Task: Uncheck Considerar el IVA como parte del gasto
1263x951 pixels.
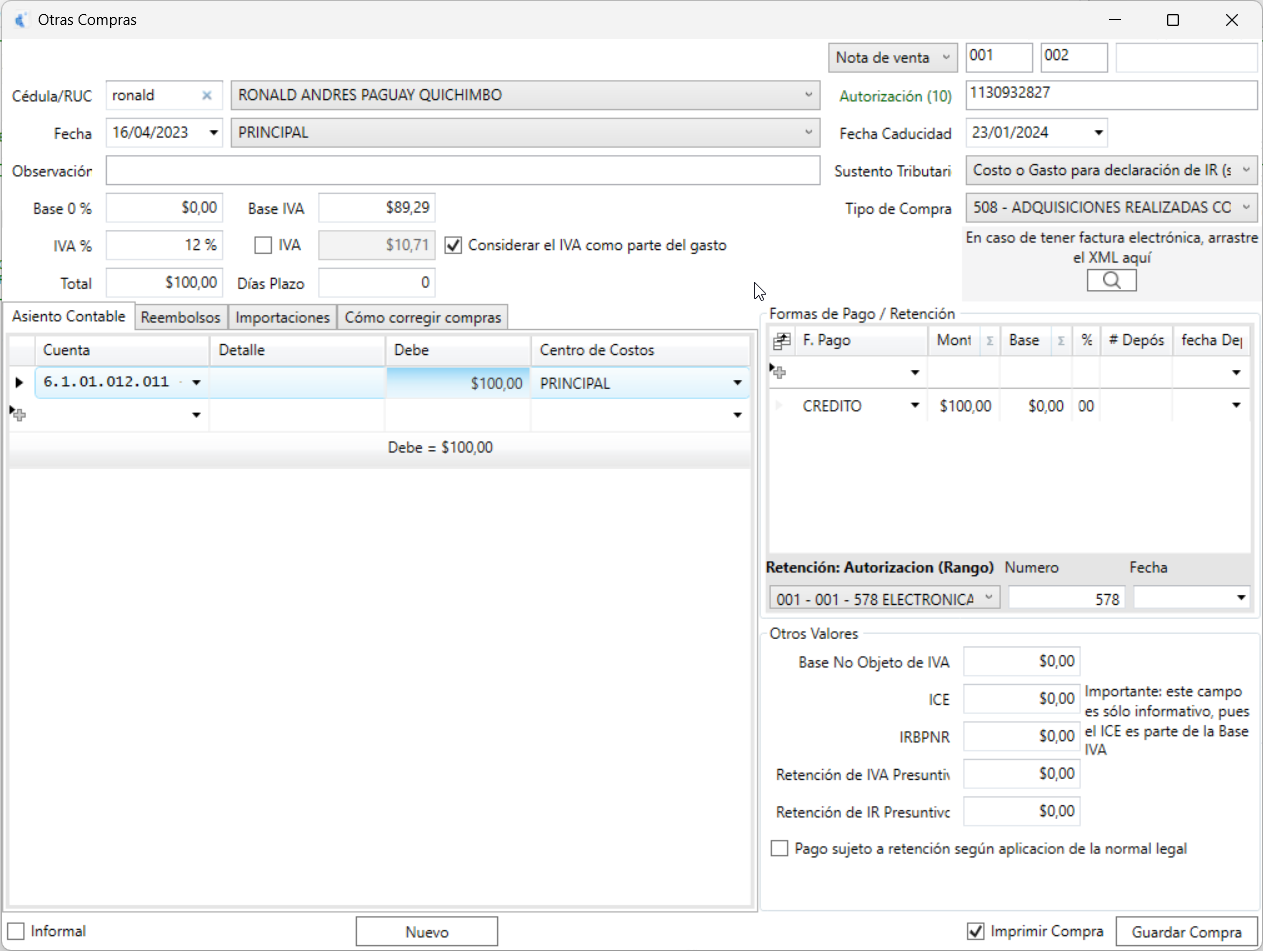Action: (453, 245)
